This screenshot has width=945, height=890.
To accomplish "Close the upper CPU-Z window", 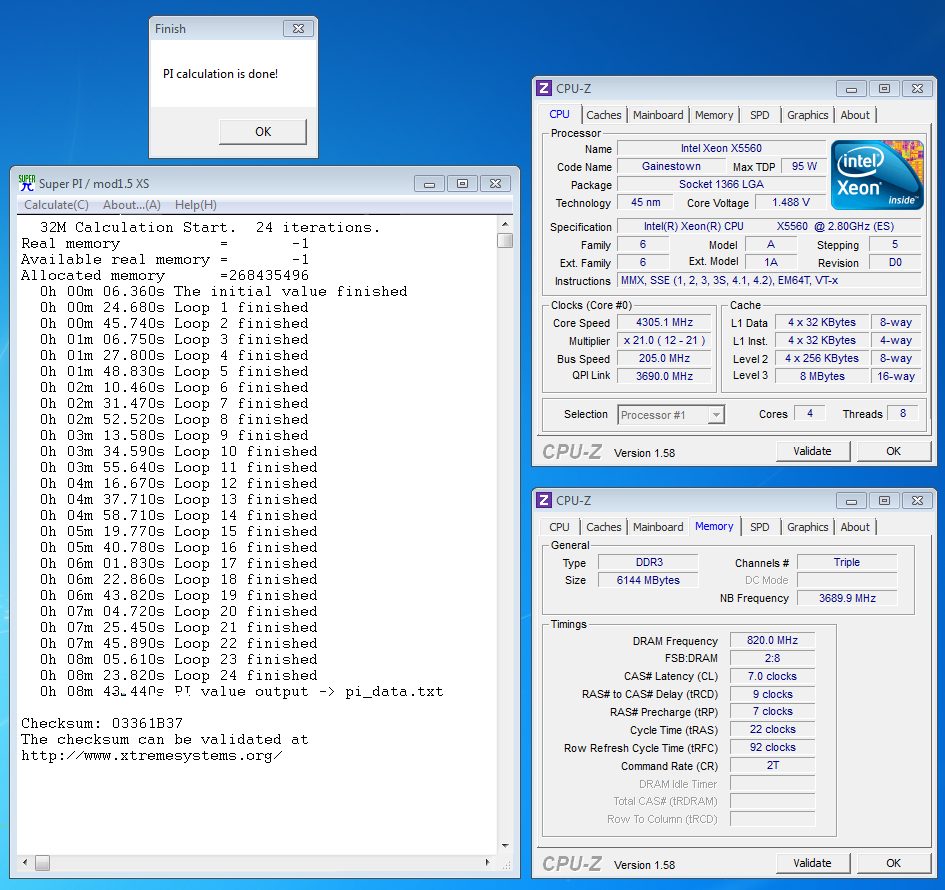I will (x=917, y=89).
